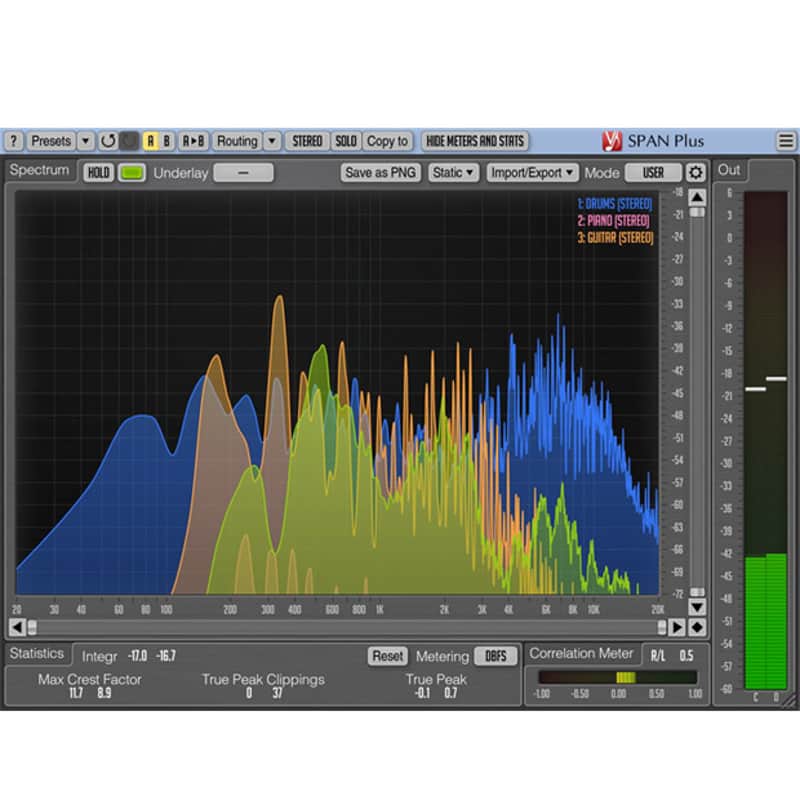
Task: Open the Static dropdown
Action: coord(453,173)
